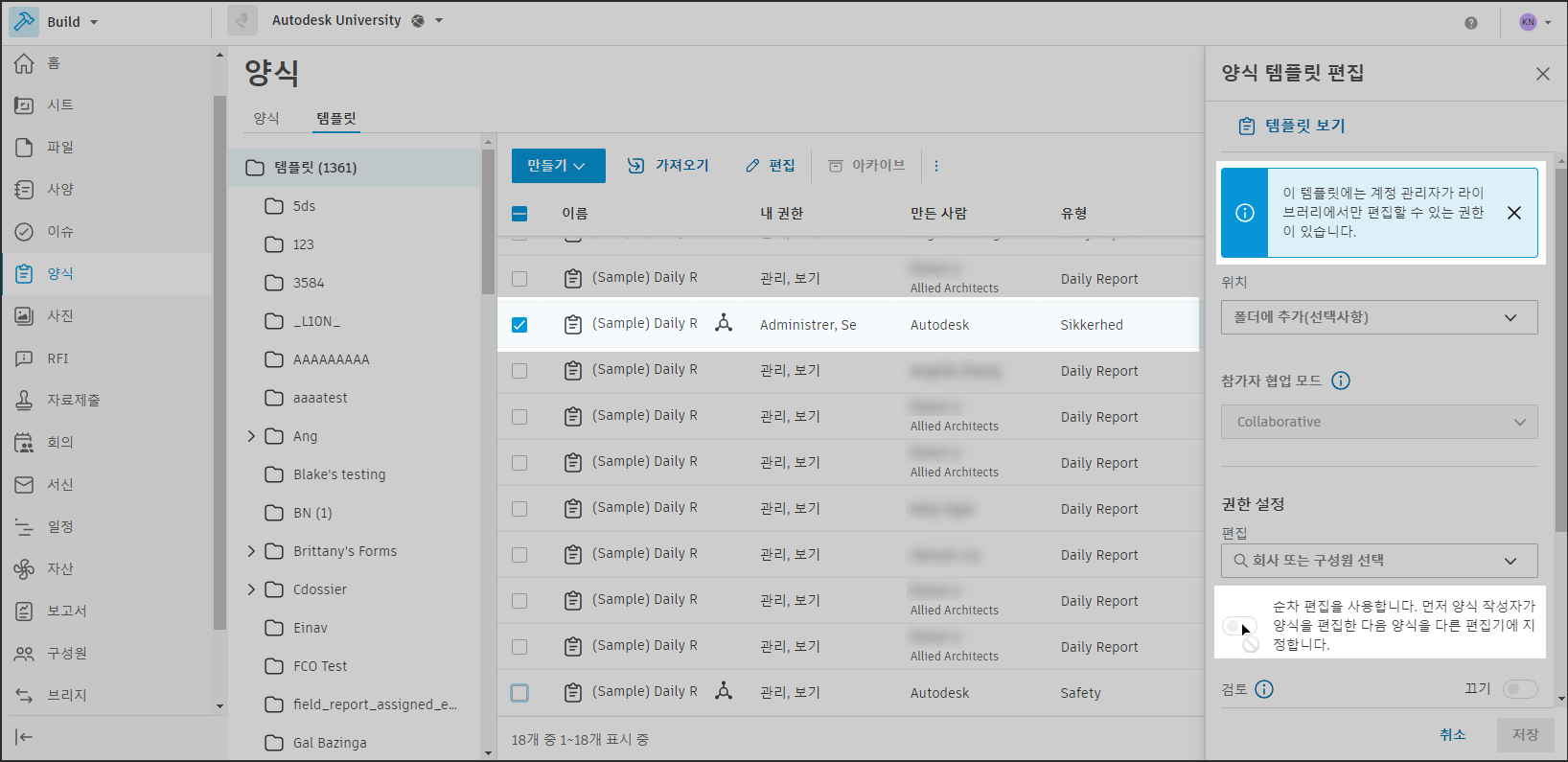
Task: Click the 저장 save button
Action: click(x=1526, y=735)
